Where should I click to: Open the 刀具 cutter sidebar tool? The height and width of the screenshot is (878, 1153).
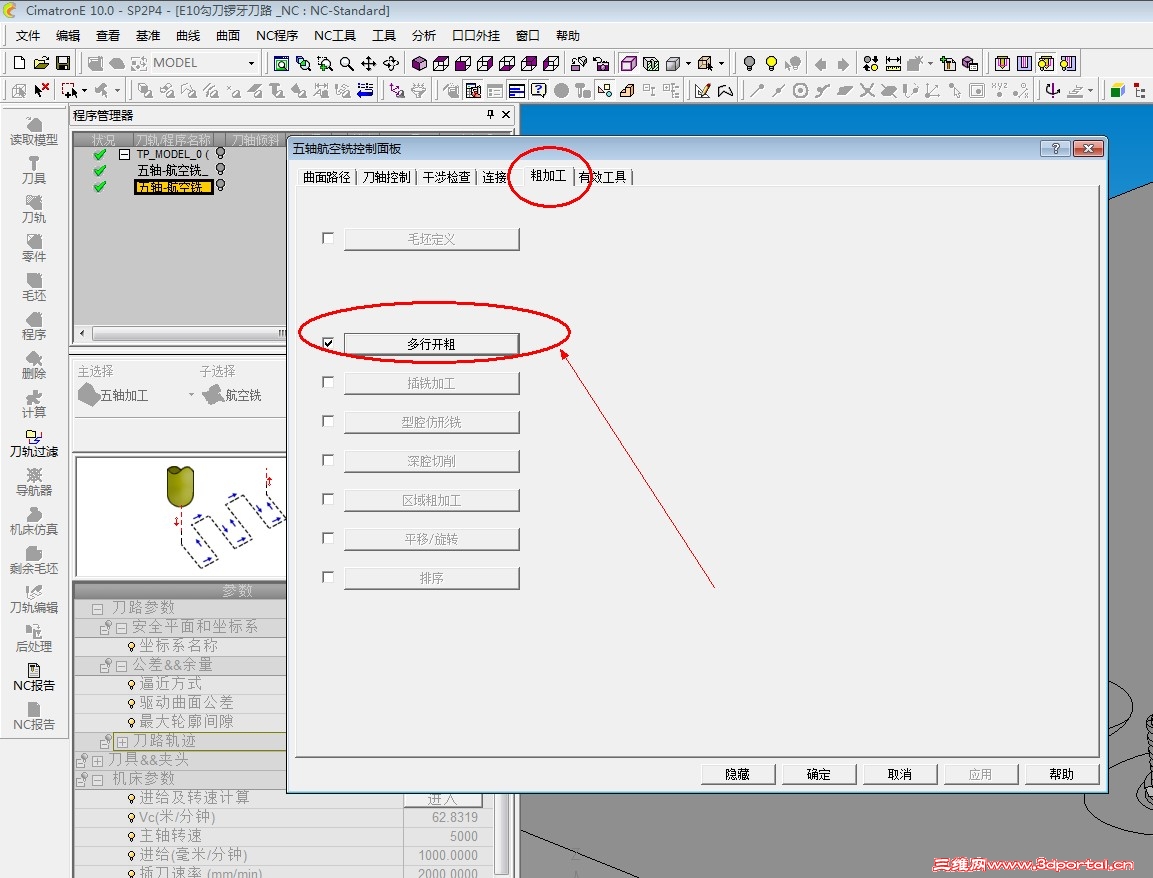(x=34, y=171)
